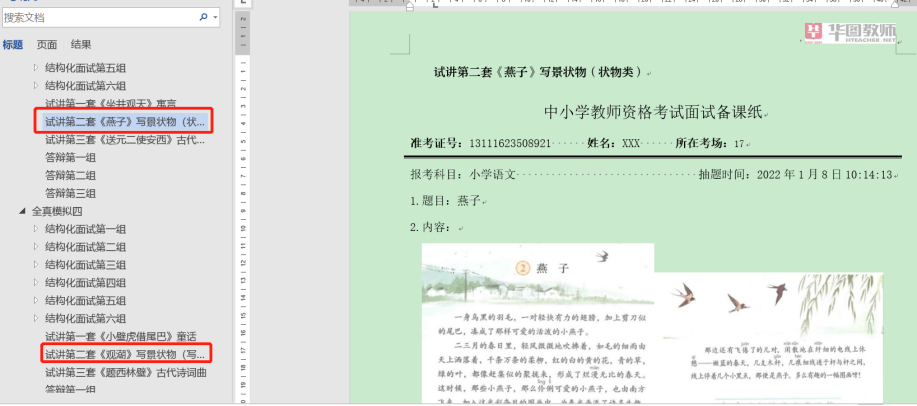Open the 答辩第二组 heading
Image resolution: width=917 pixels, height=406 pixels.
(70, 175)
